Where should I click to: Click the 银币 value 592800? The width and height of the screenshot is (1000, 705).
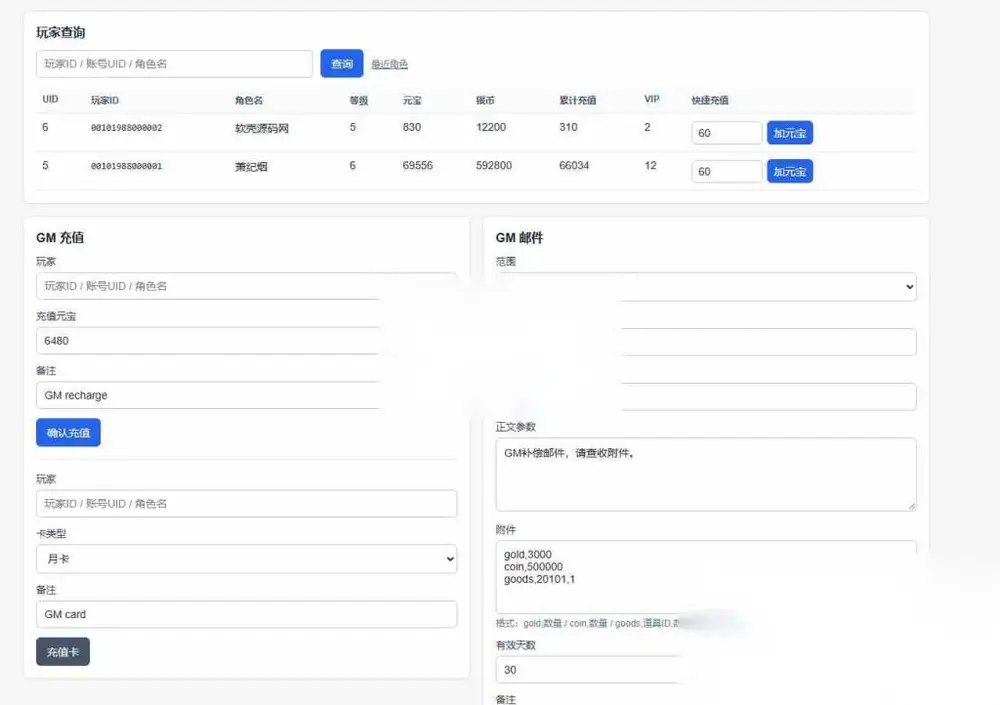click(x=494, y=165)
